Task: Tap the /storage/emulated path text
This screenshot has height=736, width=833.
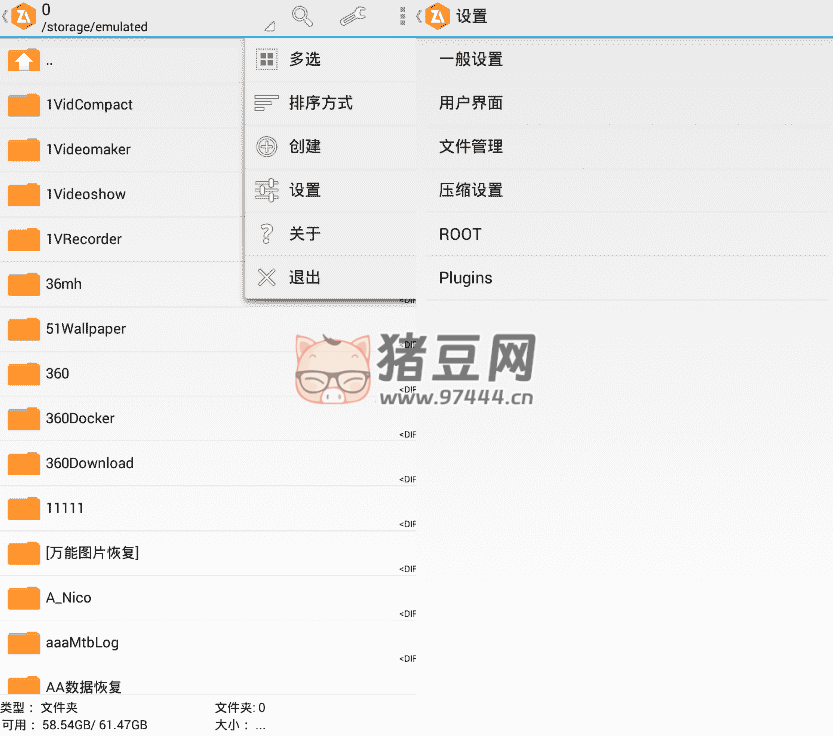Action: 95,27
